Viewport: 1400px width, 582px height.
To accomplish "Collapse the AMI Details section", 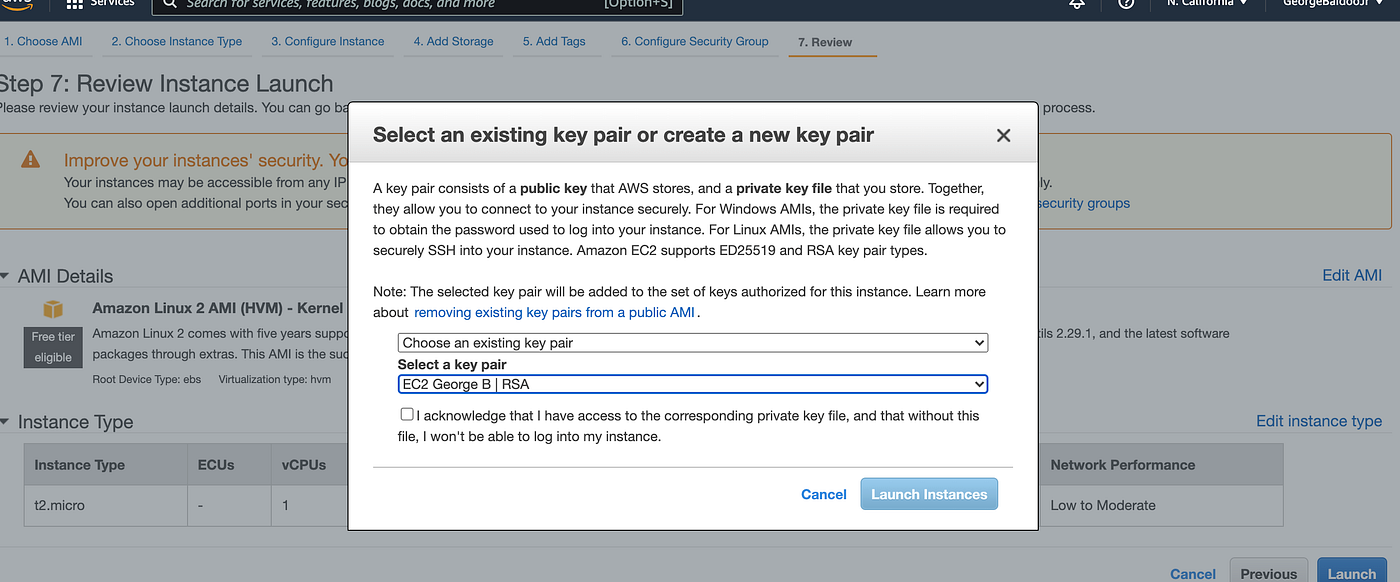I will [x=5, y=276].
